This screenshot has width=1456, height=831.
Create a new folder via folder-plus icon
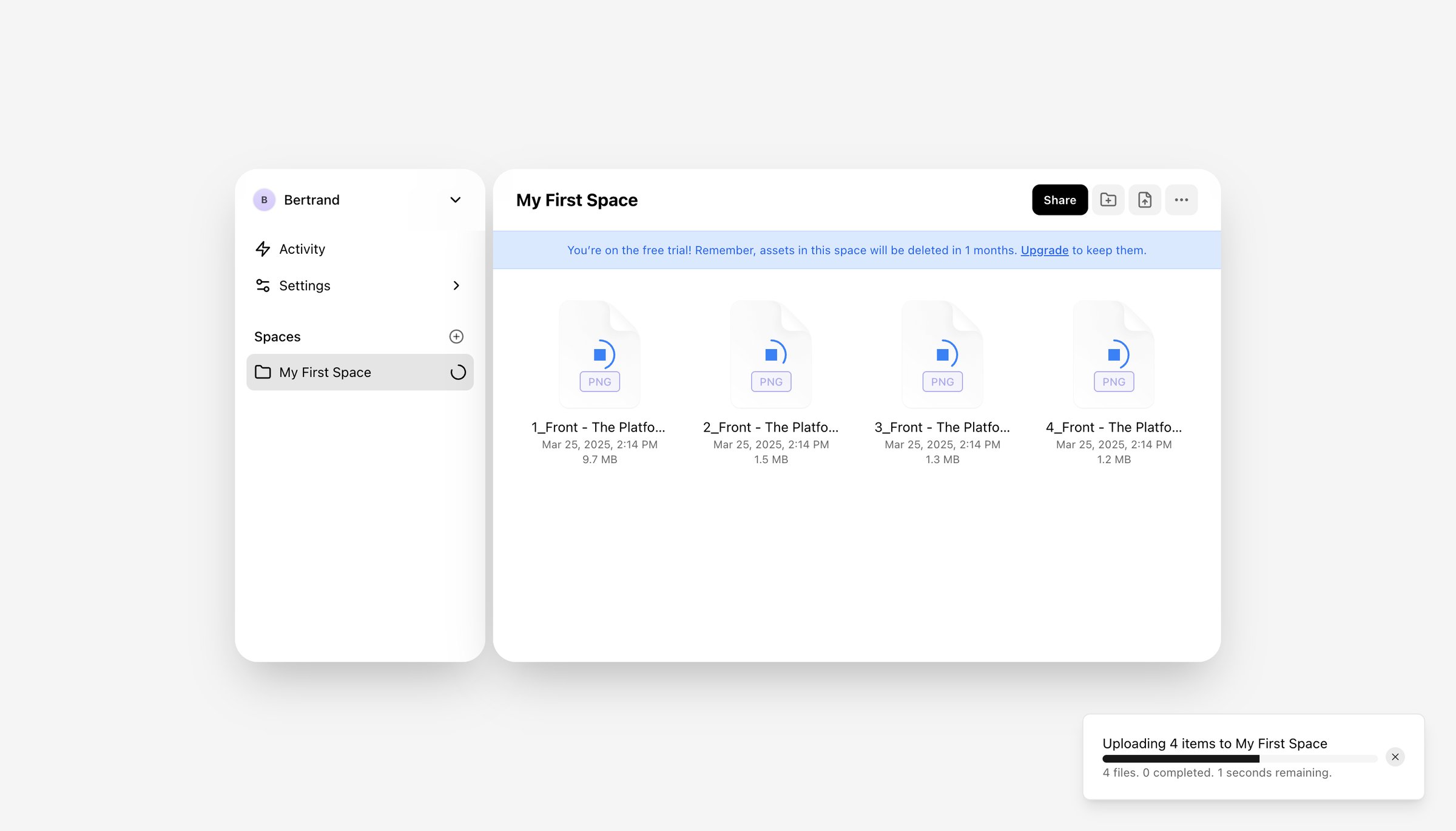pos(1108,200)
